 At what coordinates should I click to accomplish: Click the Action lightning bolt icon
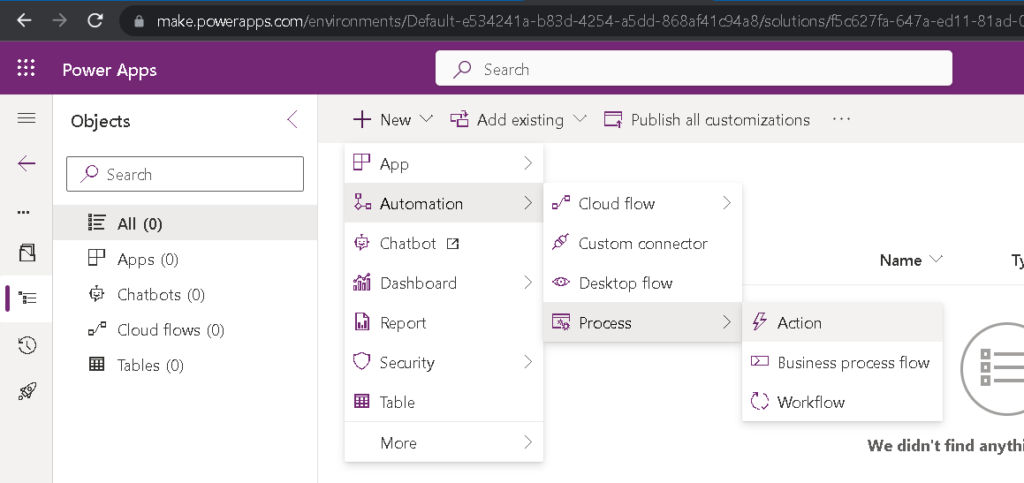[759, 322]
